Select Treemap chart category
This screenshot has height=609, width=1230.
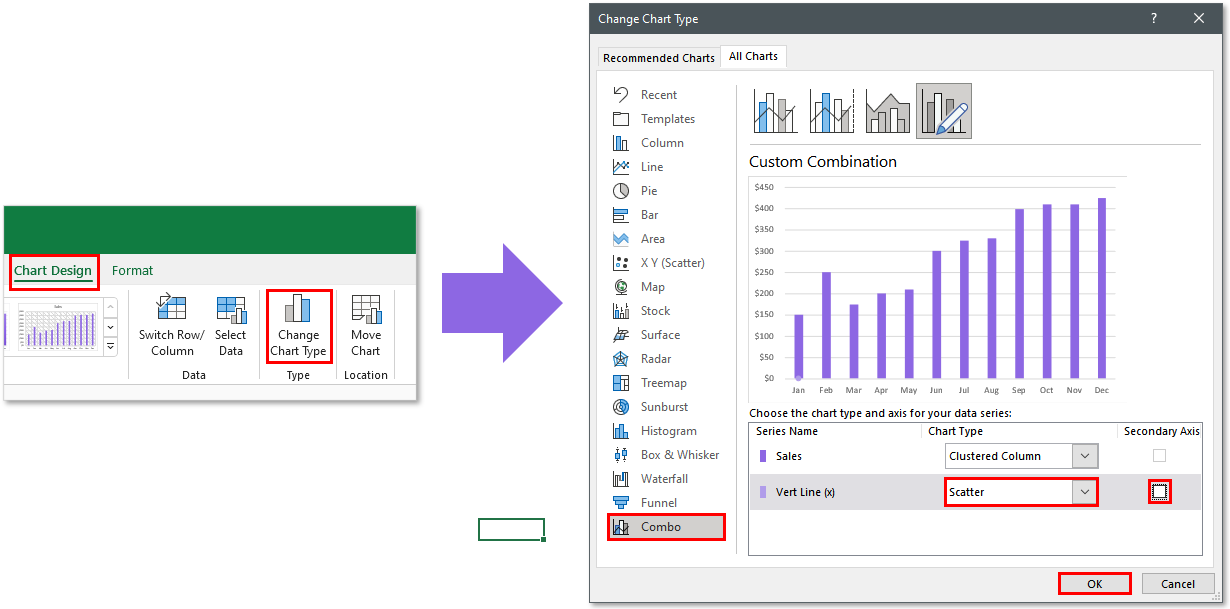(x=665, y=383)
